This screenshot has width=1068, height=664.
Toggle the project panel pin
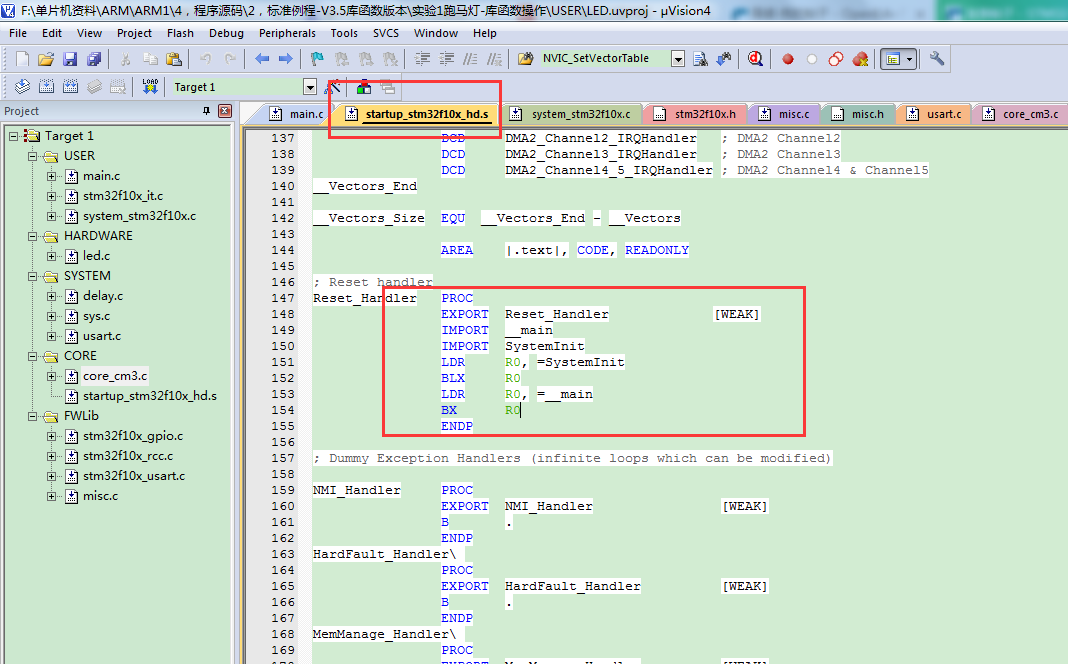(x=206, y=110)
